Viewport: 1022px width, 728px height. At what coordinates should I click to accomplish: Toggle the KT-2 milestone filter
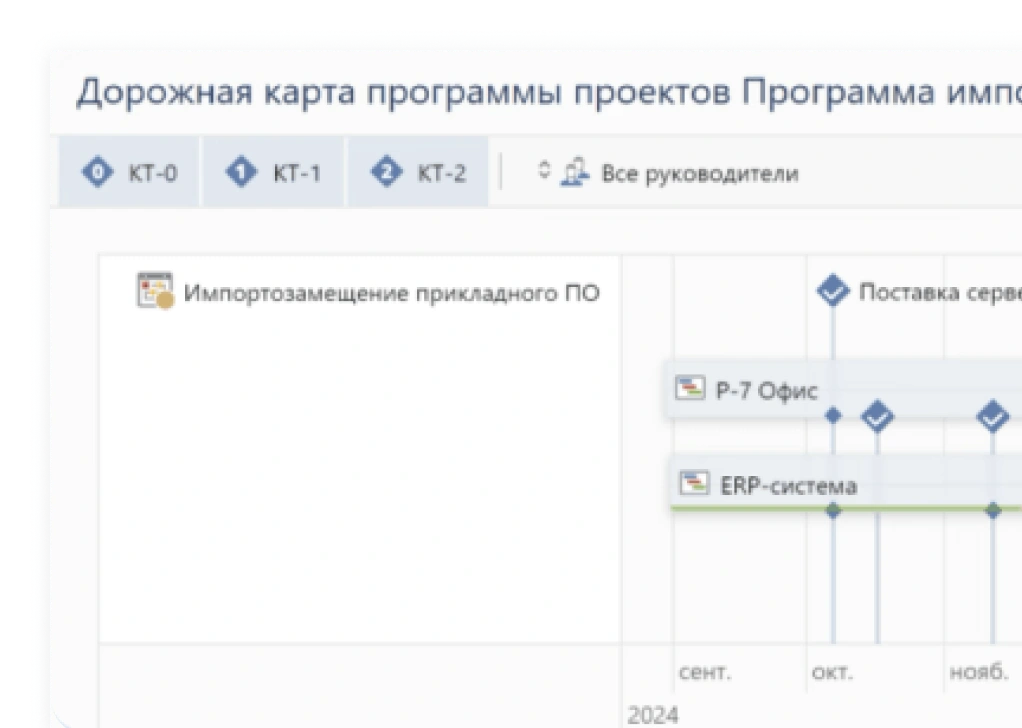point(418,173)
